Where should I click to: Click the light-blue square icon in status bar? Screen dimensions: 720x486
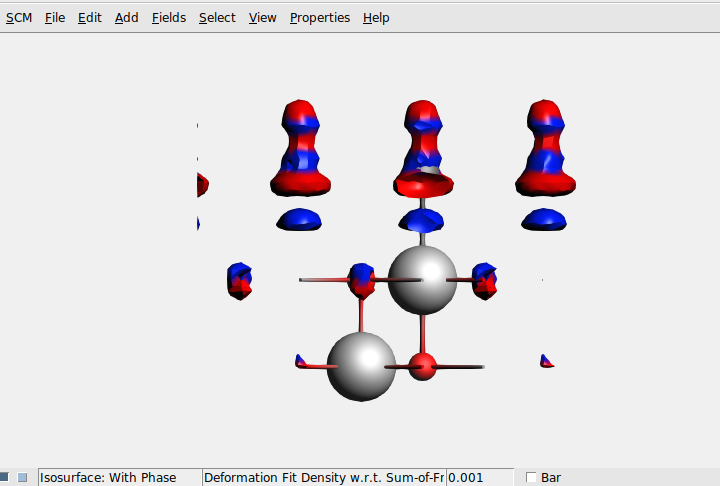23,478
